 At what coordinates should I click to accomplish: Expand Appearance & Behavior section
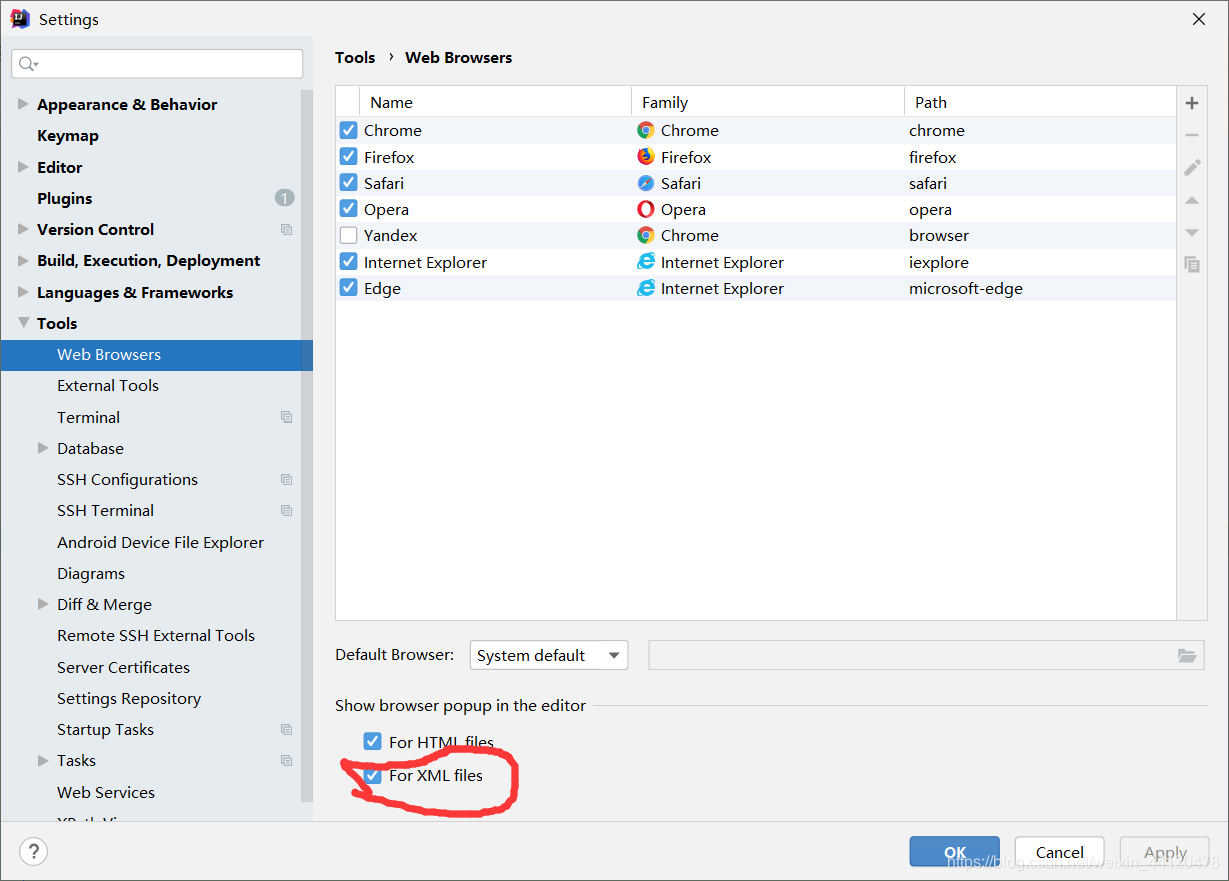tap(23, 104)
